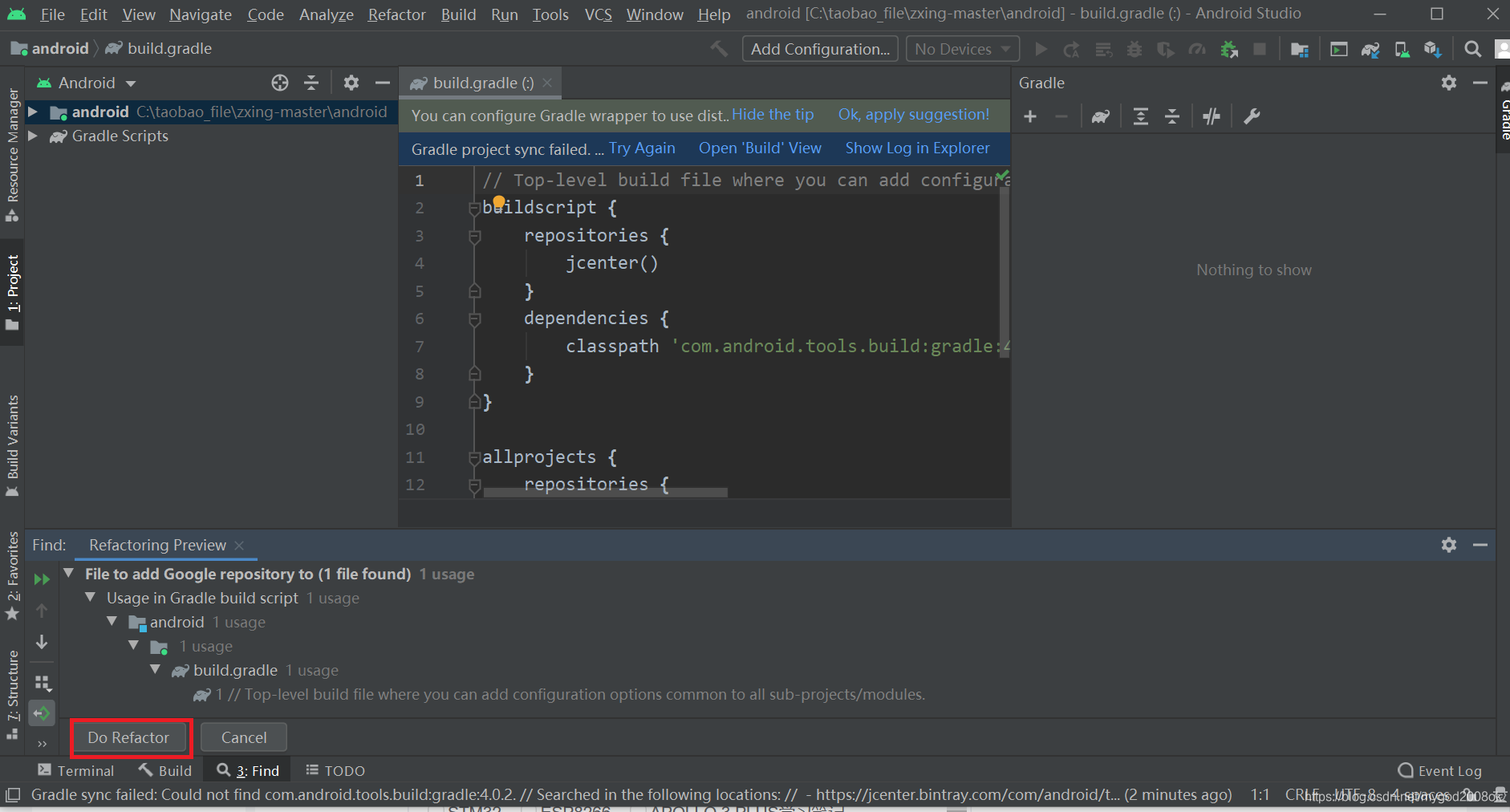Click the editor horizontal scrollbar

click(x=606, y=493)
